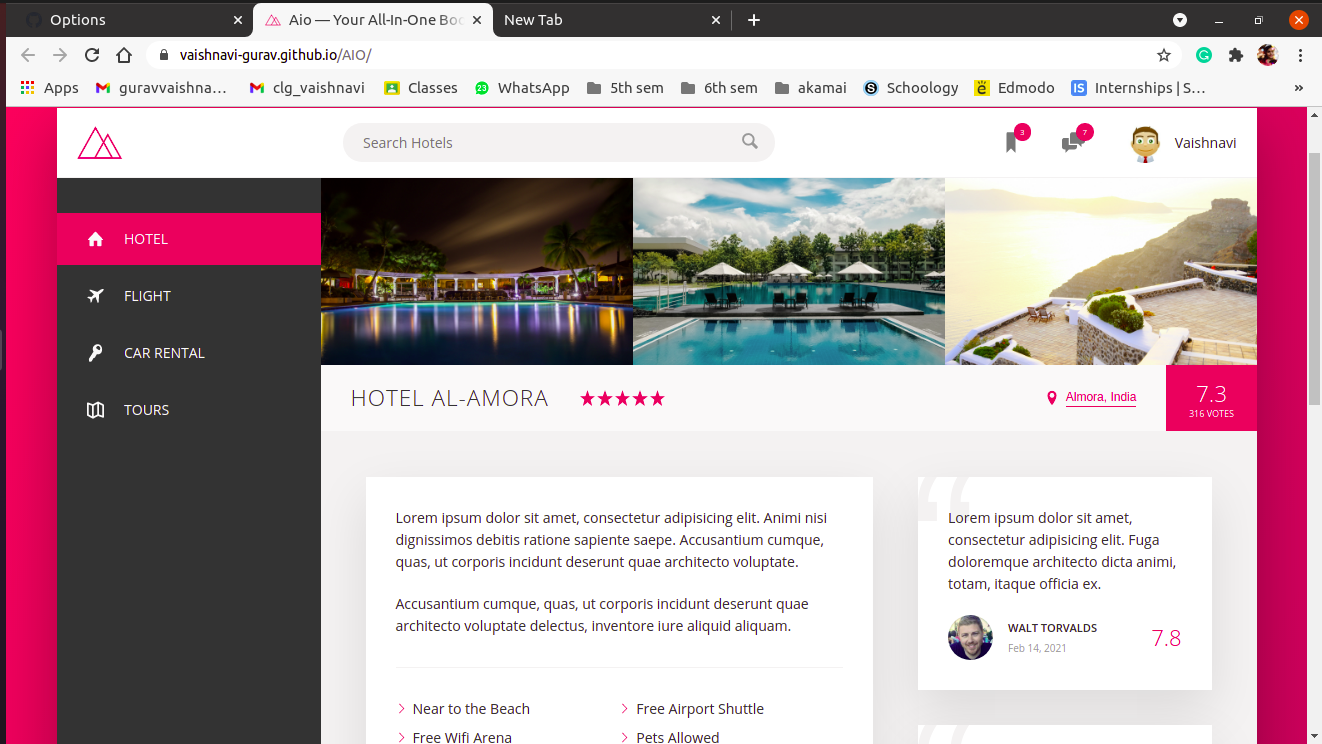Open the browser profile avatar menu
This screenshot has width=1322, height=744.
point(1267,55)
